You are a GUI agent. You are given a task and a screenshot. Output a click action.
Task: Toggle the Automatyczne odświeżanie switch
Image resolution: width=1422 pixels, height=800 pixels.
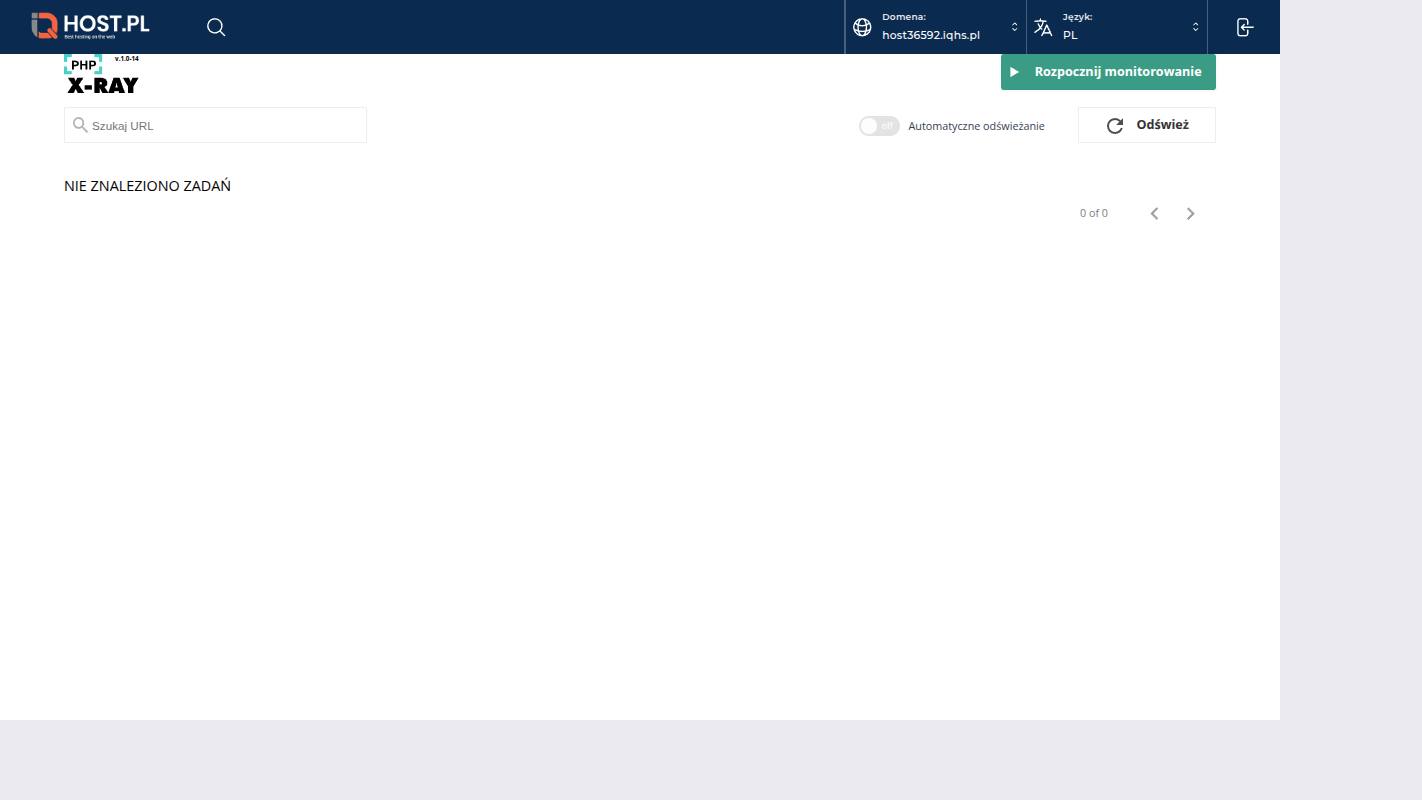[x=879, y=126]
